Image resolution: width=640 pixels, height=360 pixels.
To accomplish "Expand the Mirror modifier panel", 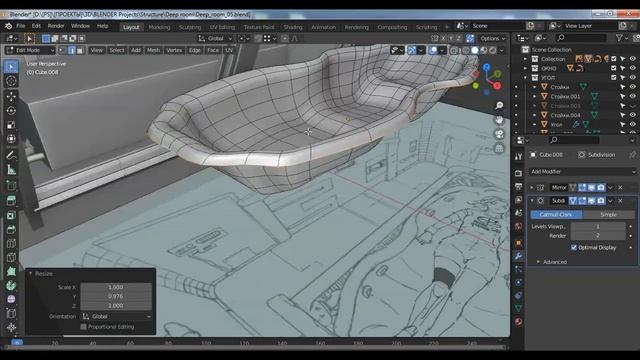I will tap(532, 187).
